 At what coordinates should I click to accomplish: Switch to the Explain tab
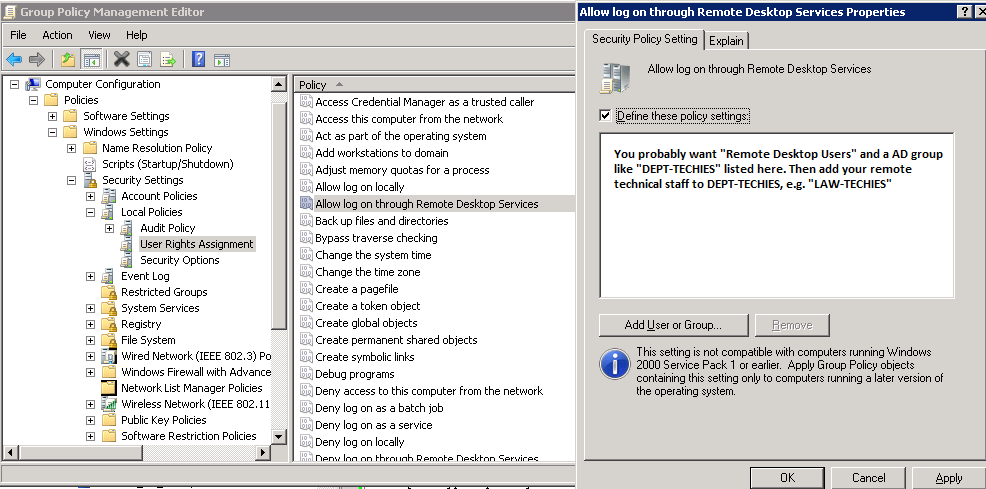[x=727, y=40]
